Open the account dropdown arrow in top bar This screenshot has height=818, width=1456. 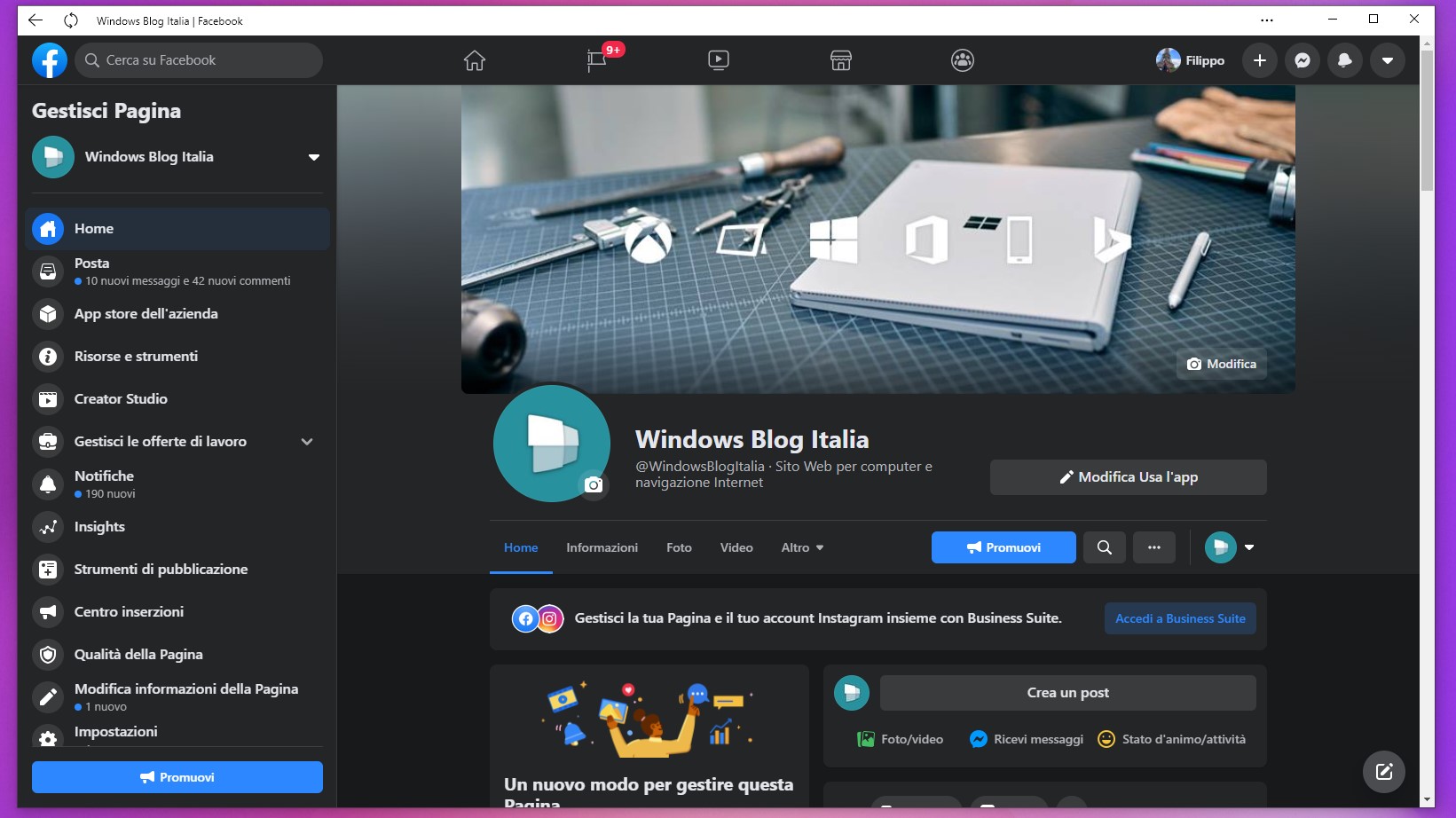click(x=1388, y=60)
